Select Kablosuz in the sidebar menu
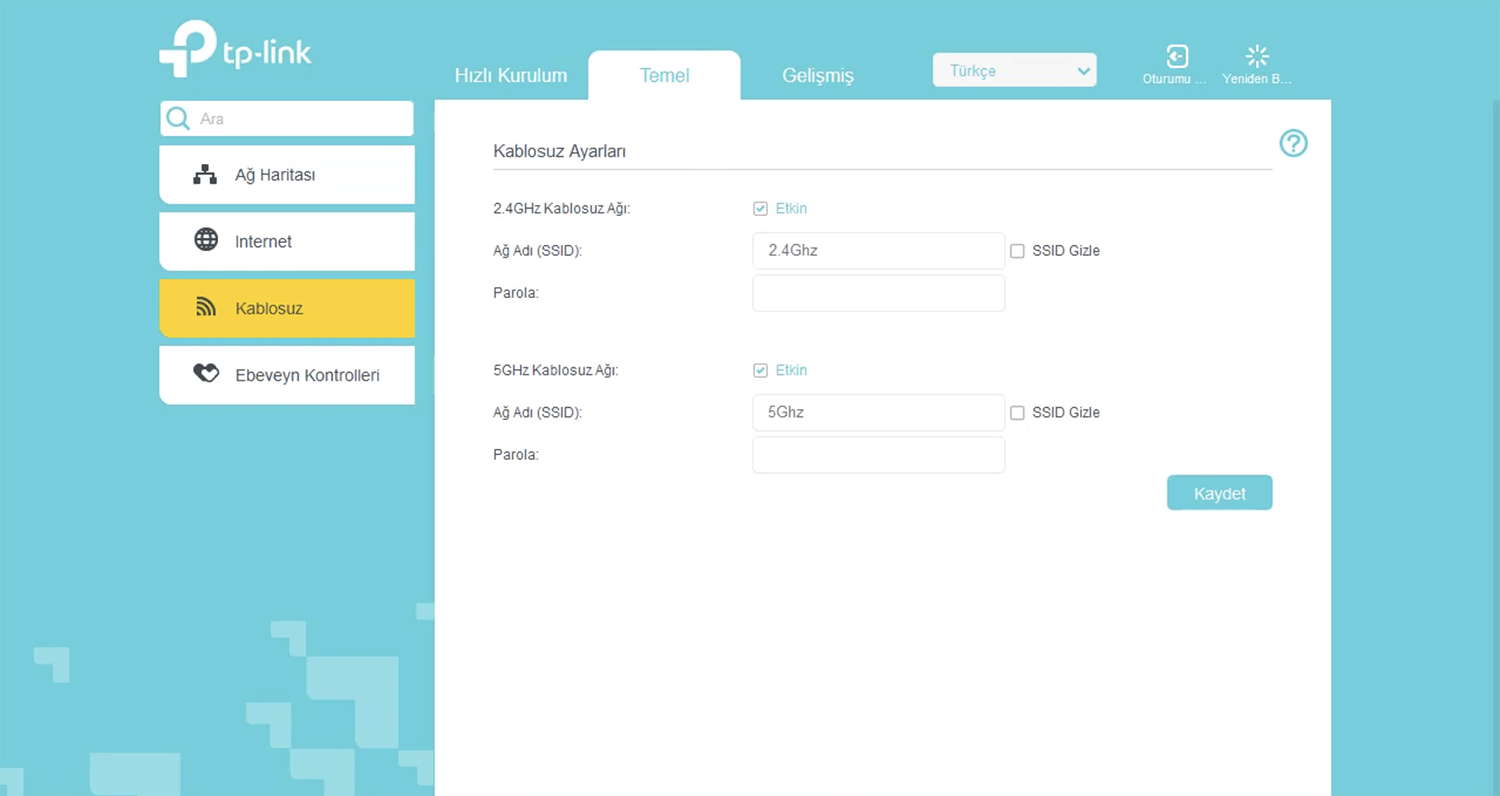Image resolution: width=1500 pixels, height=796 pixels. [286, 308]
